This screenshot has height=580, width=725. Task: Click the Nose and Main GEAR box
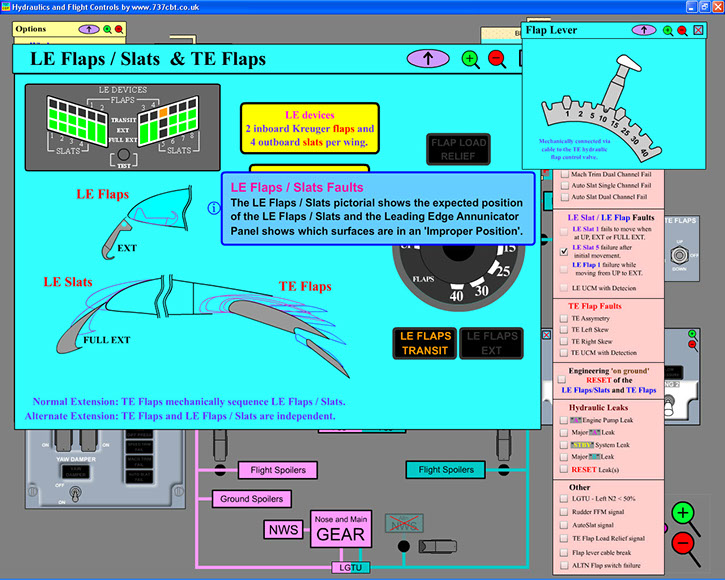(340, 529)
